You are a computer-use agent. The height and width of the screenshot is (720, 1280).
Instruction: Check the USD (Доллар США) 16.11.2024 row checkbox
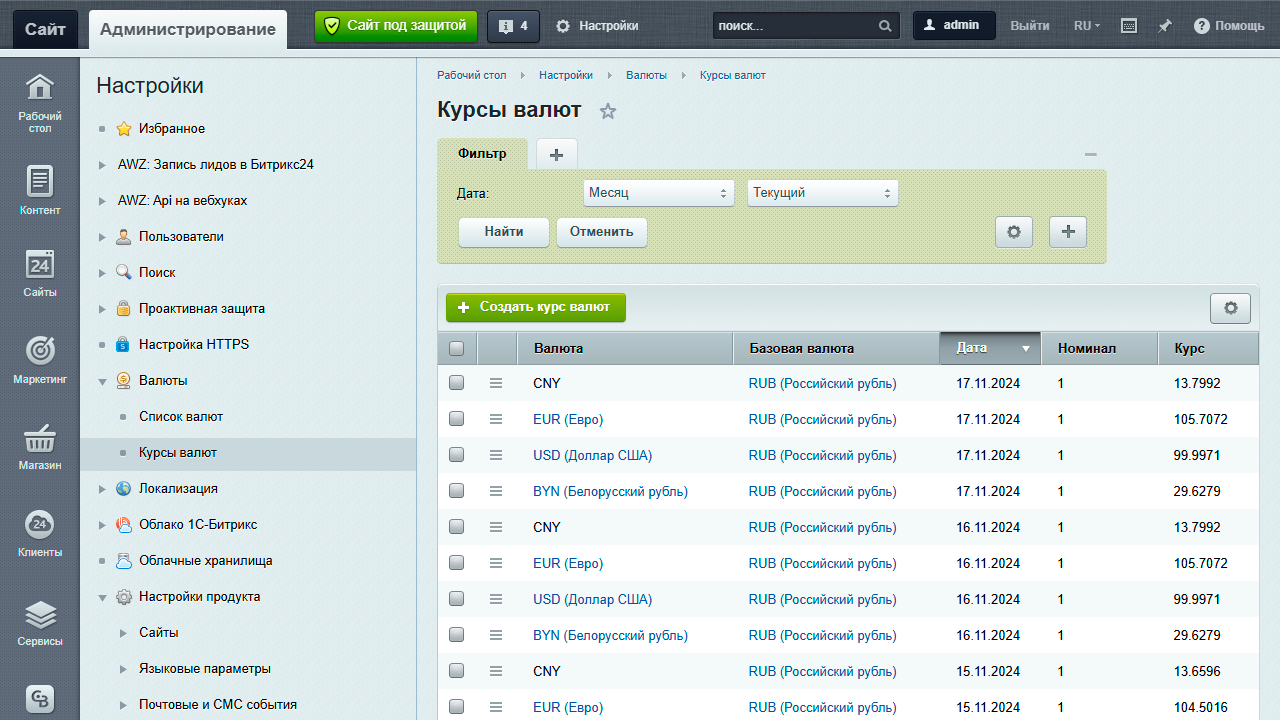457,599
